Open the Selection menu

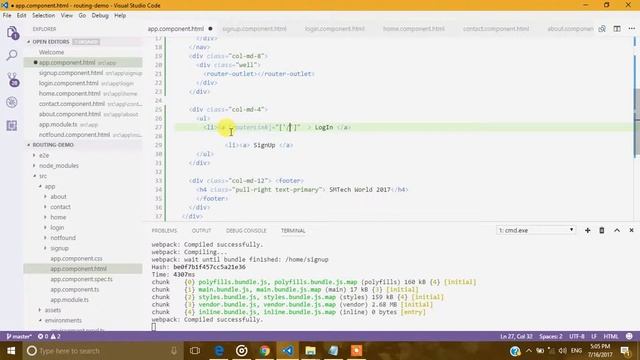click(x=43, y=16)
